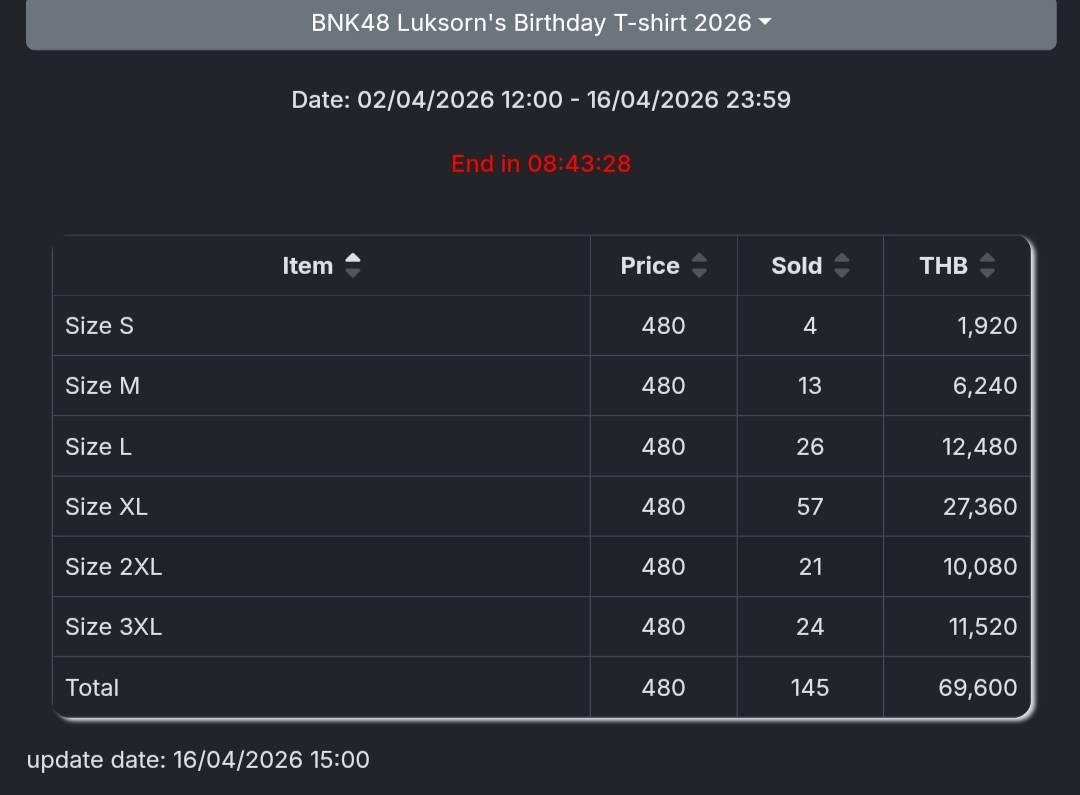Click the Total row label
This screenshot has height=795, width=1080.
(x=92, y=688)
